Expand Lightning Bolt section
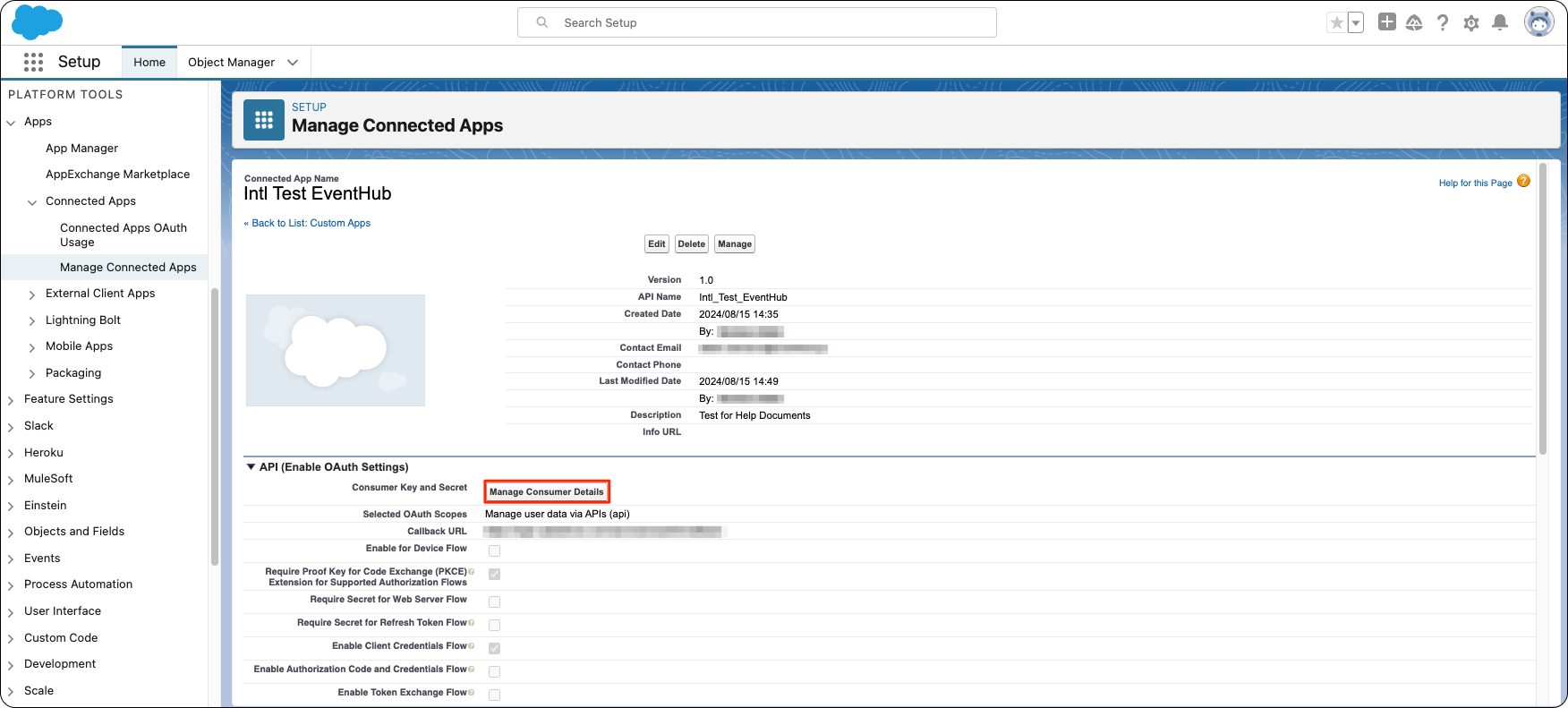 [x=32, y=321]
